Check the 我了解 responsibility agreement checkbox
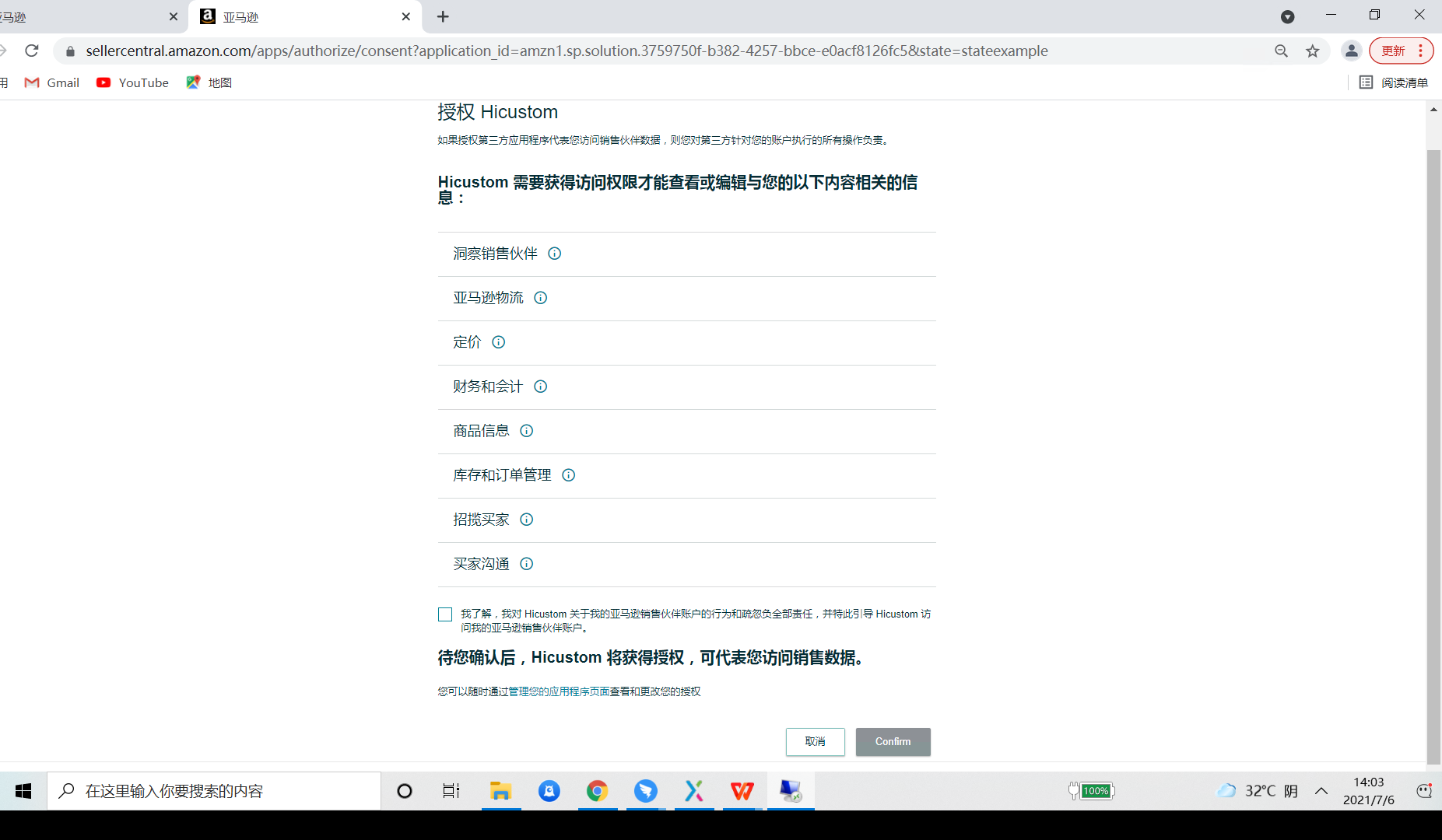Screen dimensions: 1442x840 [x=445, y=614]
